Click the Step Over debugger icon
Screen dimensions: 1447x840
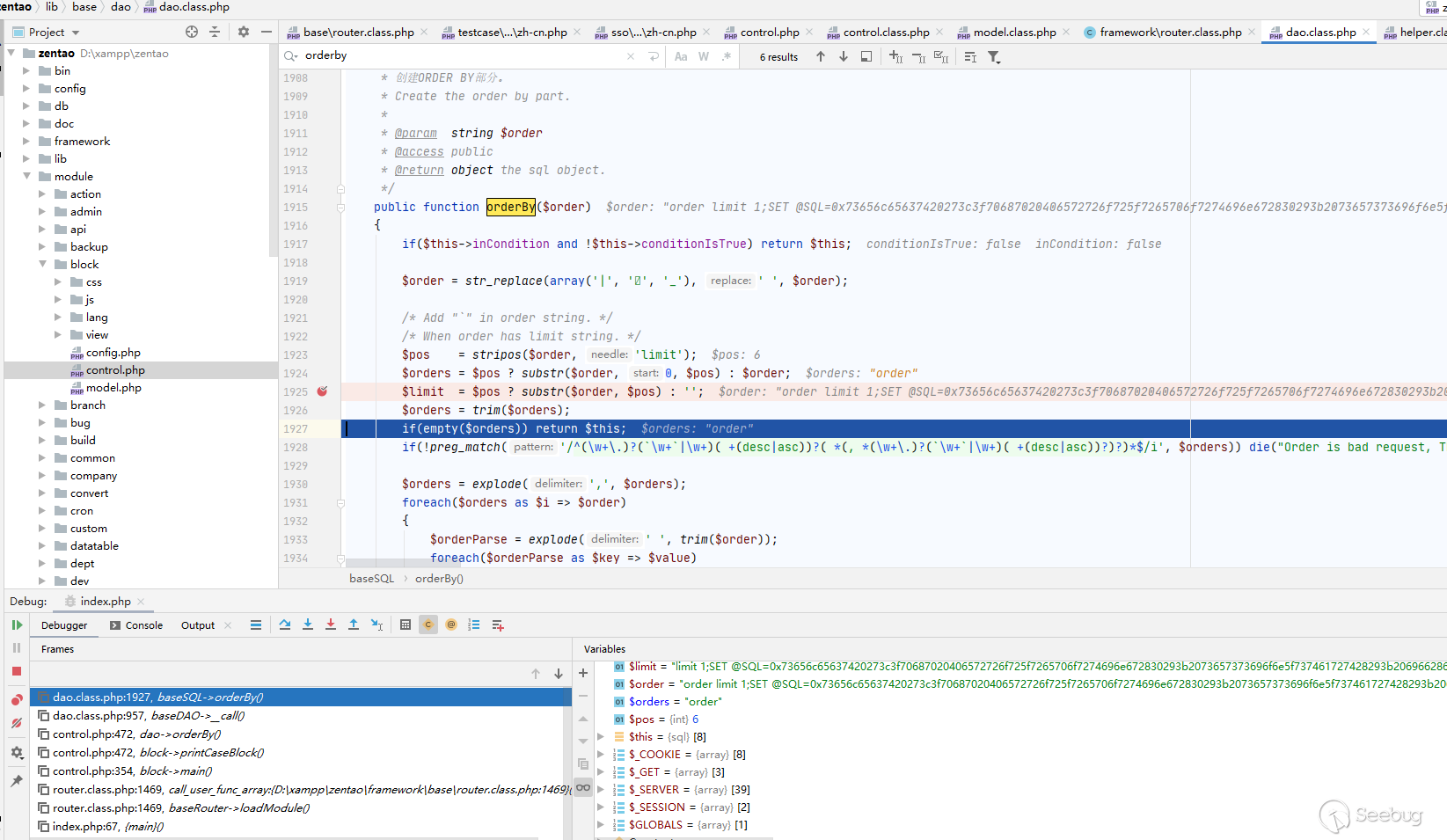point(285,625)
